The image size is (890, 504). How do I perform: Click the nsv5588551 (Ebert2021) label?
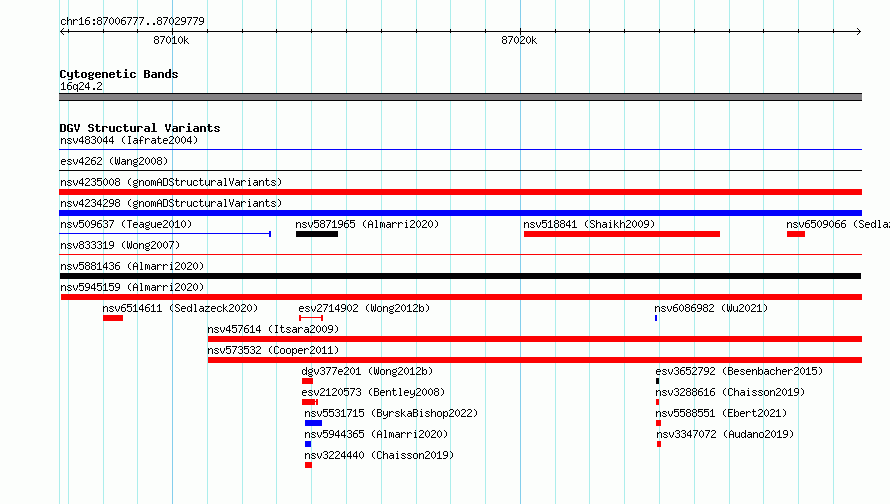[721, 413]
